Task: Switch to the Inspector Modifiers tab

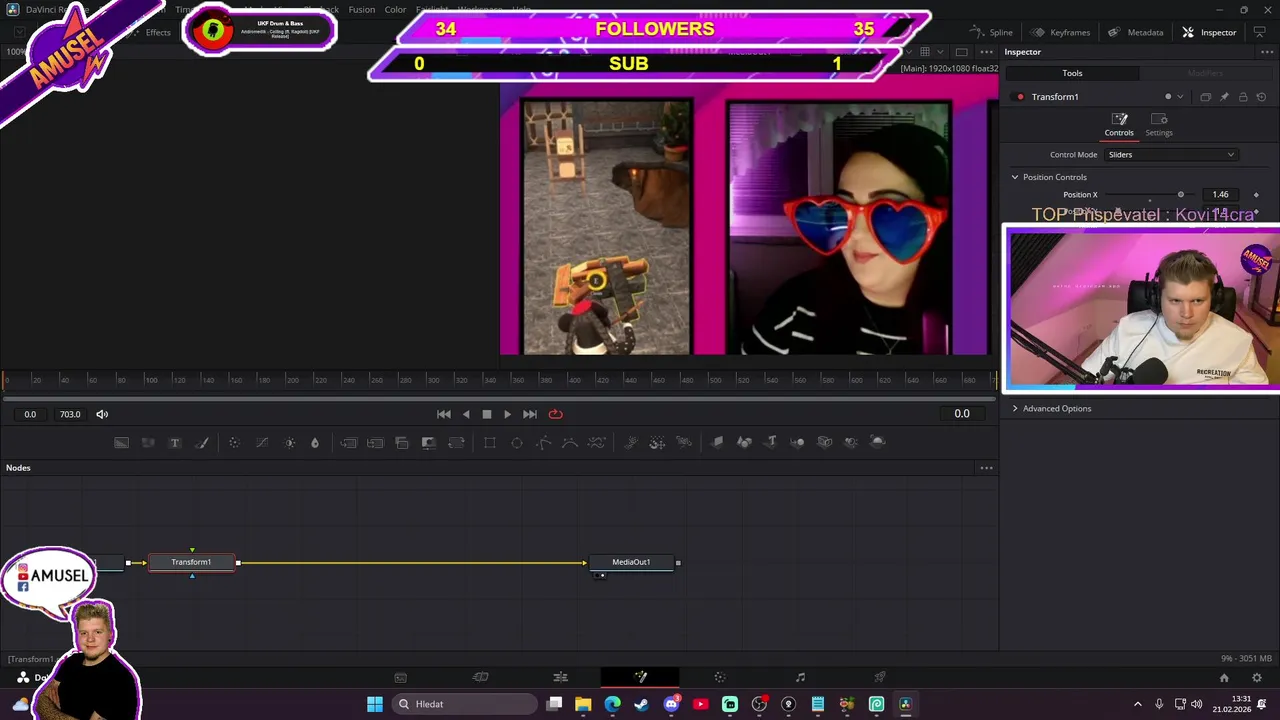Action: (1205, 73)
